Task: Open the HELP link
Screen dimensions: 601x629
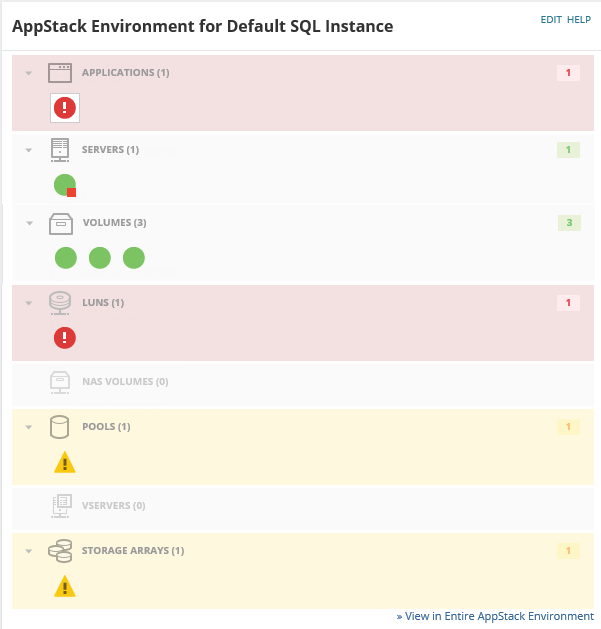Action: click(579, 20)
